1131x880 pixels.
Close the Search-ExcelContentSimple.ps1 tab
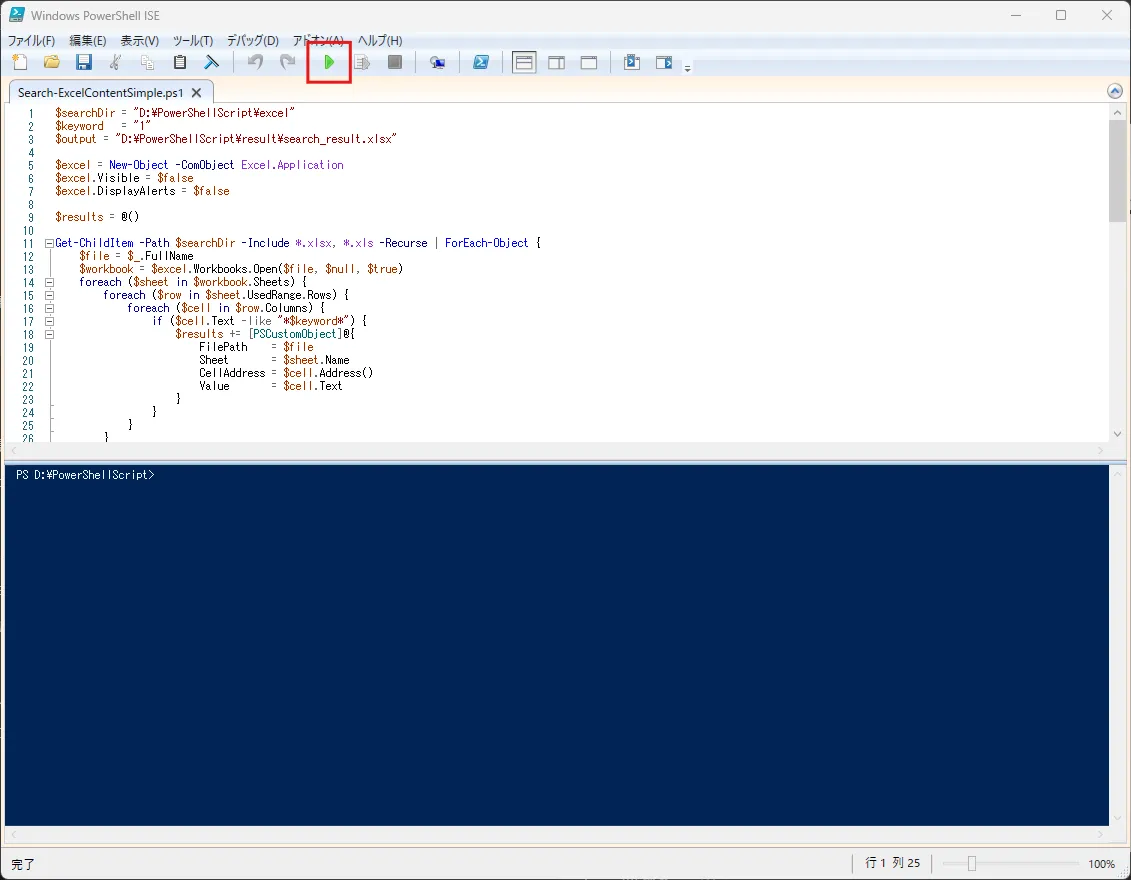(196, 92)
